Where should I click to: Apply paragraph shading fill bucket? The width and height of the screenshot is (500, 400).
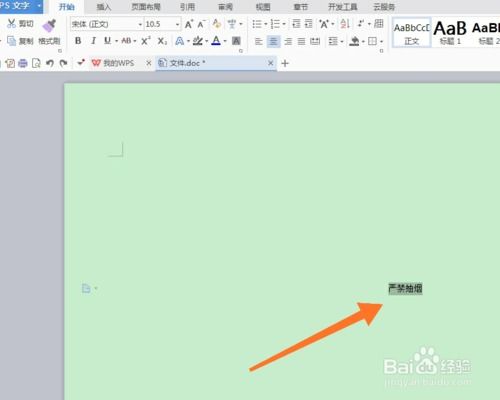pyautogui.click(x=354, y=41)
